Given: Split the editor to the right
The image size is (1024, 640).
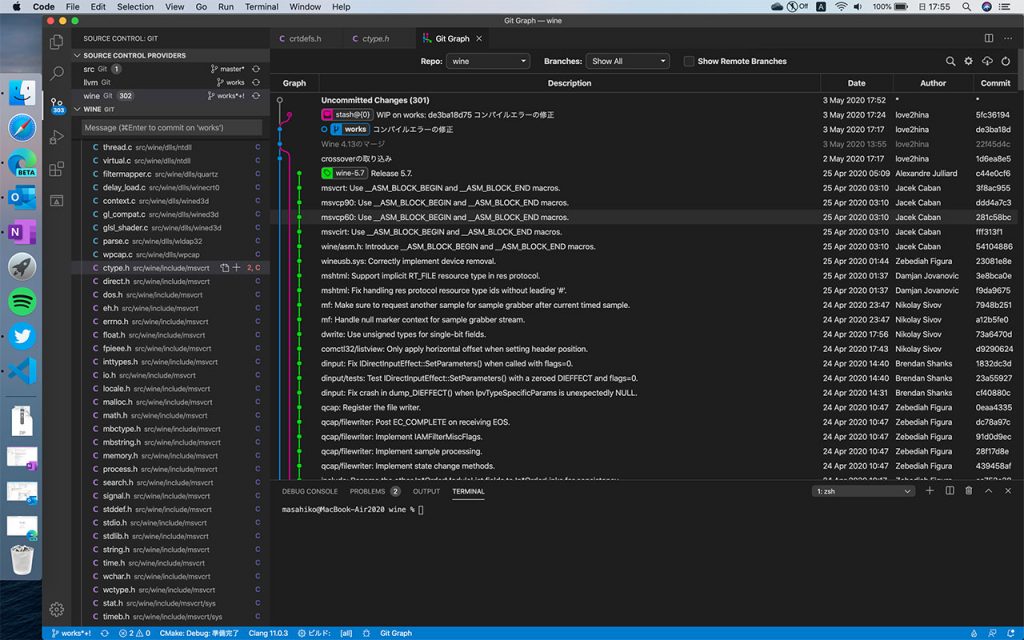Looking at the screenshot, I should click(x=989, y=39).
